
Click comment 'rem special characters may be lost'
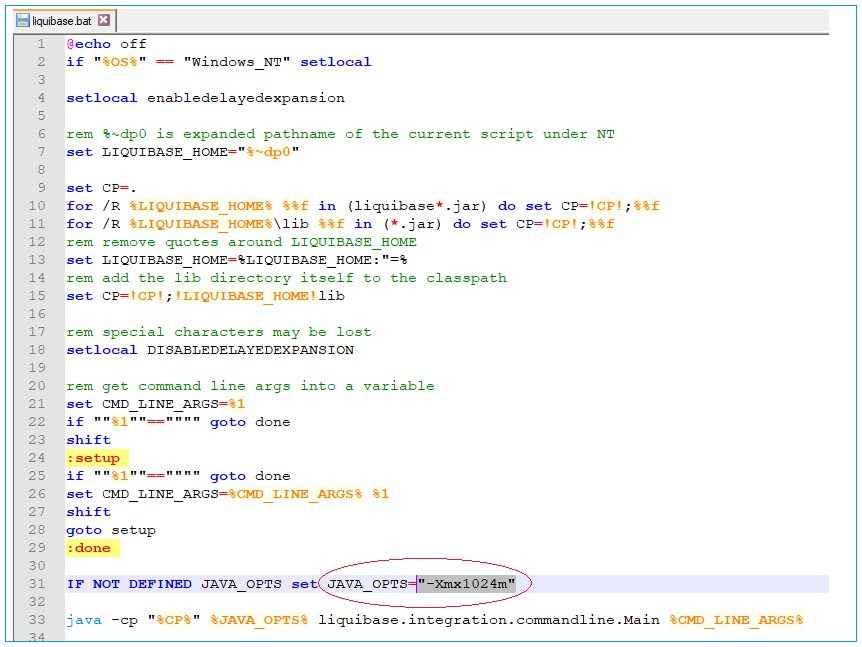[x=219, y=332]
